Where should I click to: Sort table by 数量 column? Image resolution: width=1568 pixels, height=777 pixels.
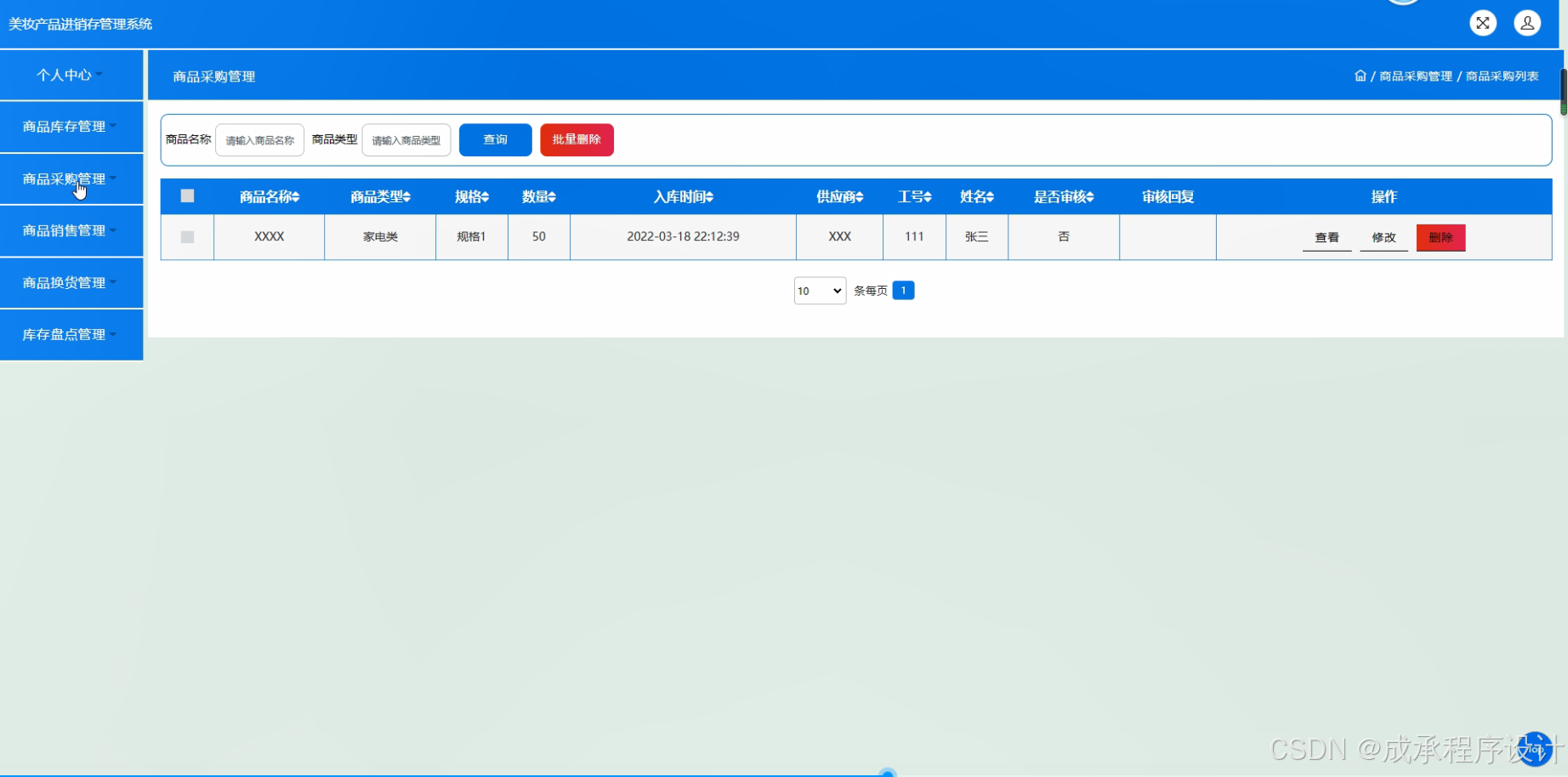tap(539, 196)
